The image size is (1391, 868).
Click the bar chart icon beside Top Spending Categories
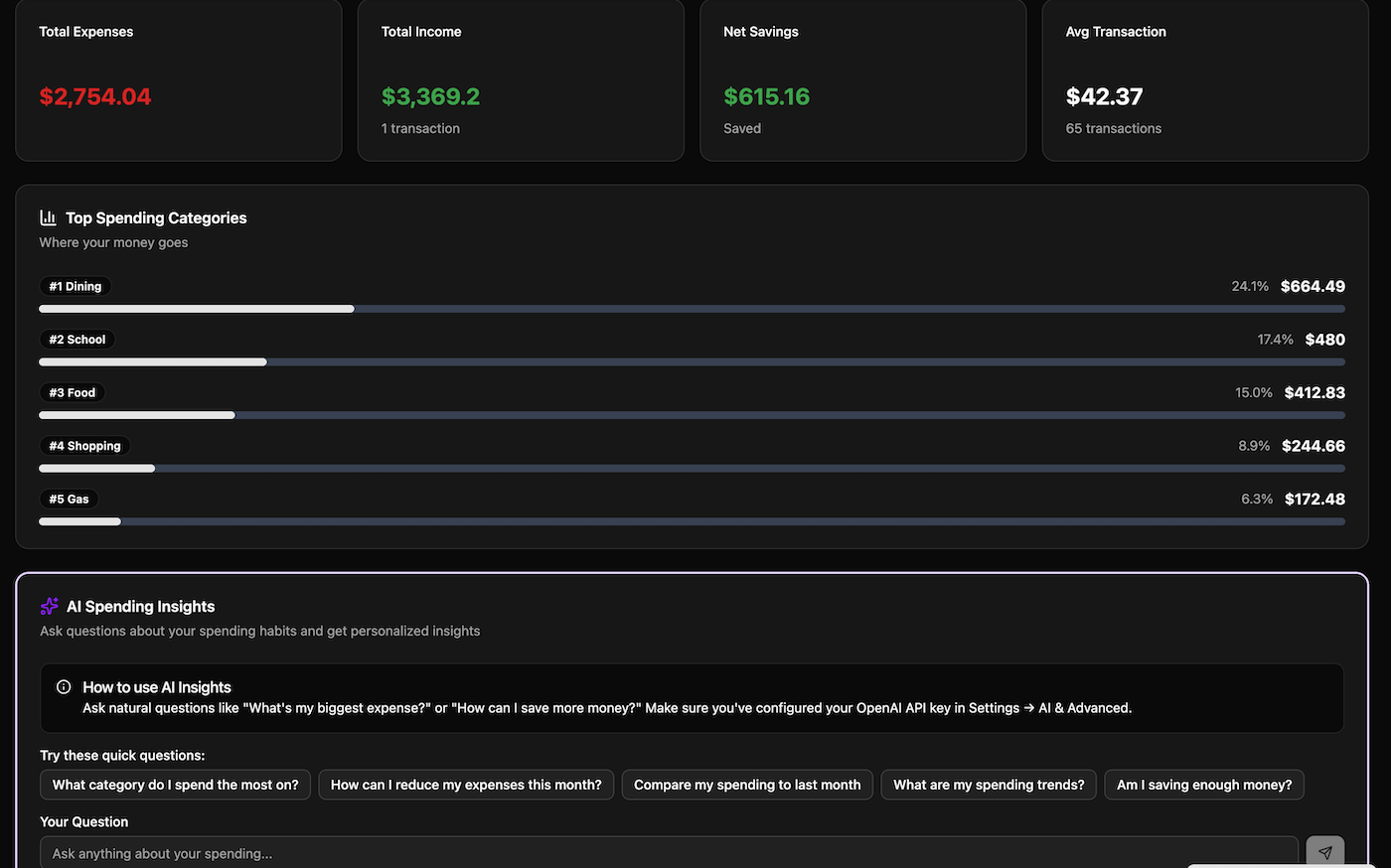click(x=48, y=217)
